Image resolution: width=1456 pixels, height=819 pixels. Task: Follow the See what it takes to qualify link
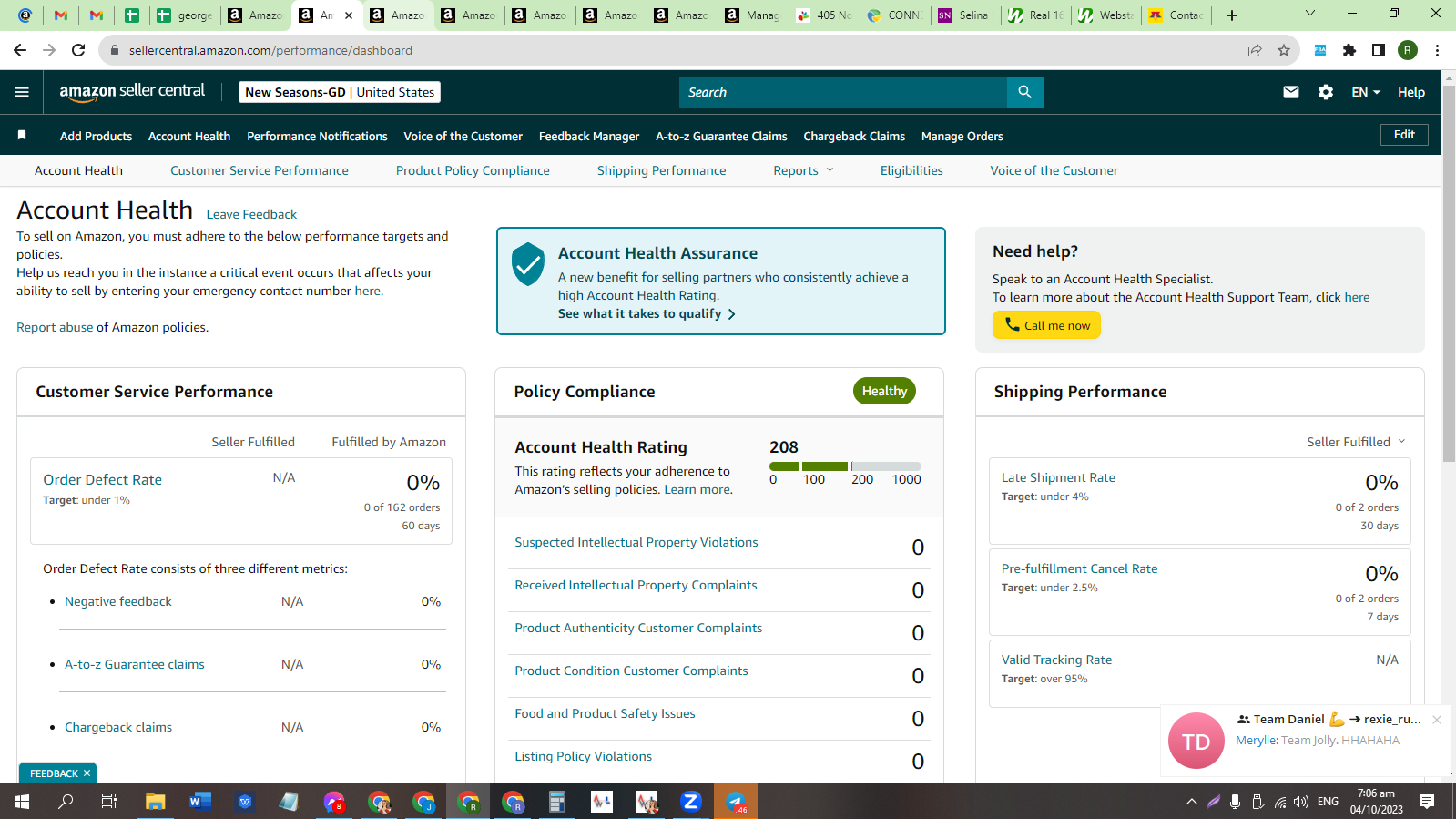647,313
